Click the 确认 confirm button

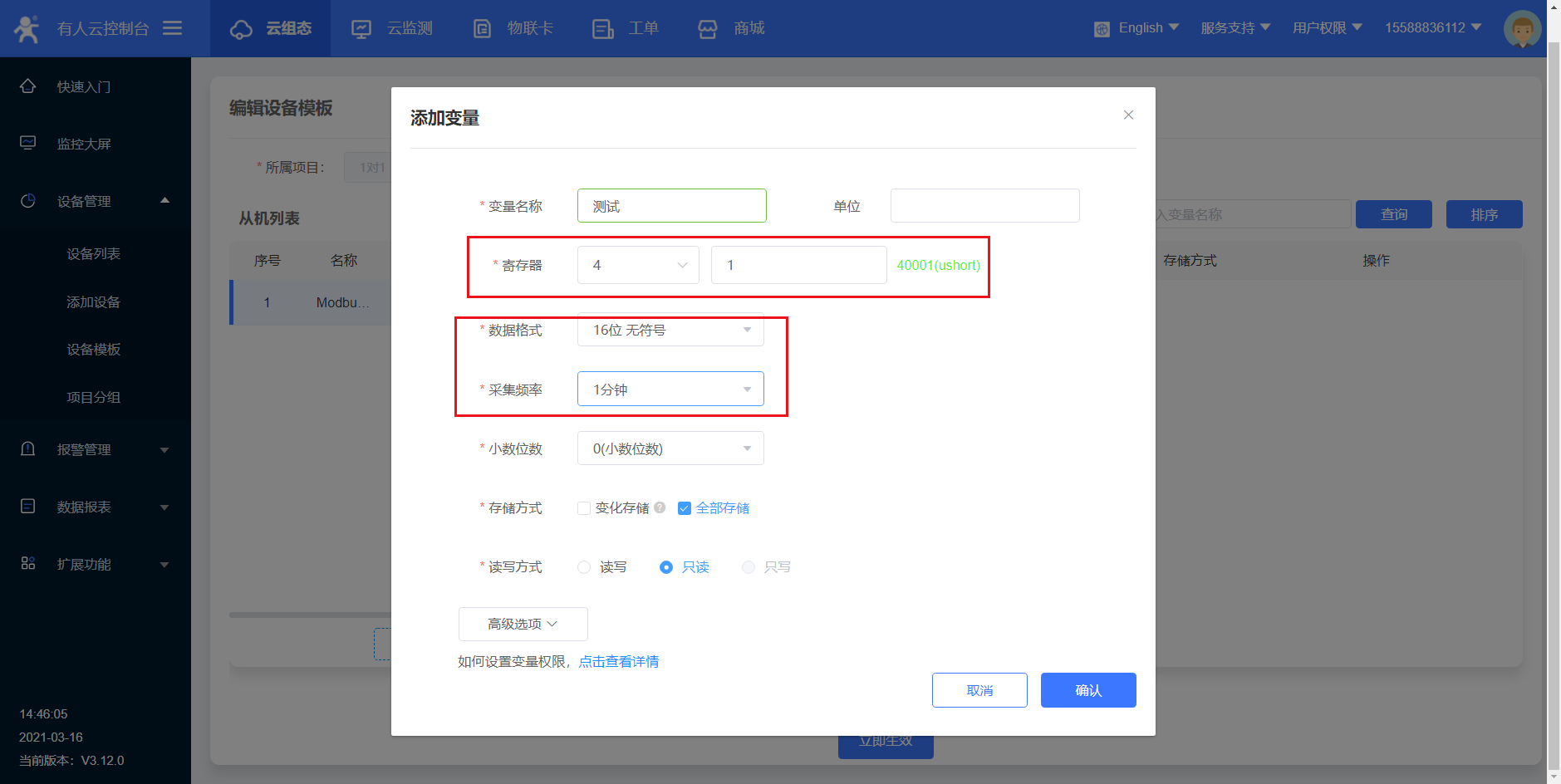tap(1088, 690)
